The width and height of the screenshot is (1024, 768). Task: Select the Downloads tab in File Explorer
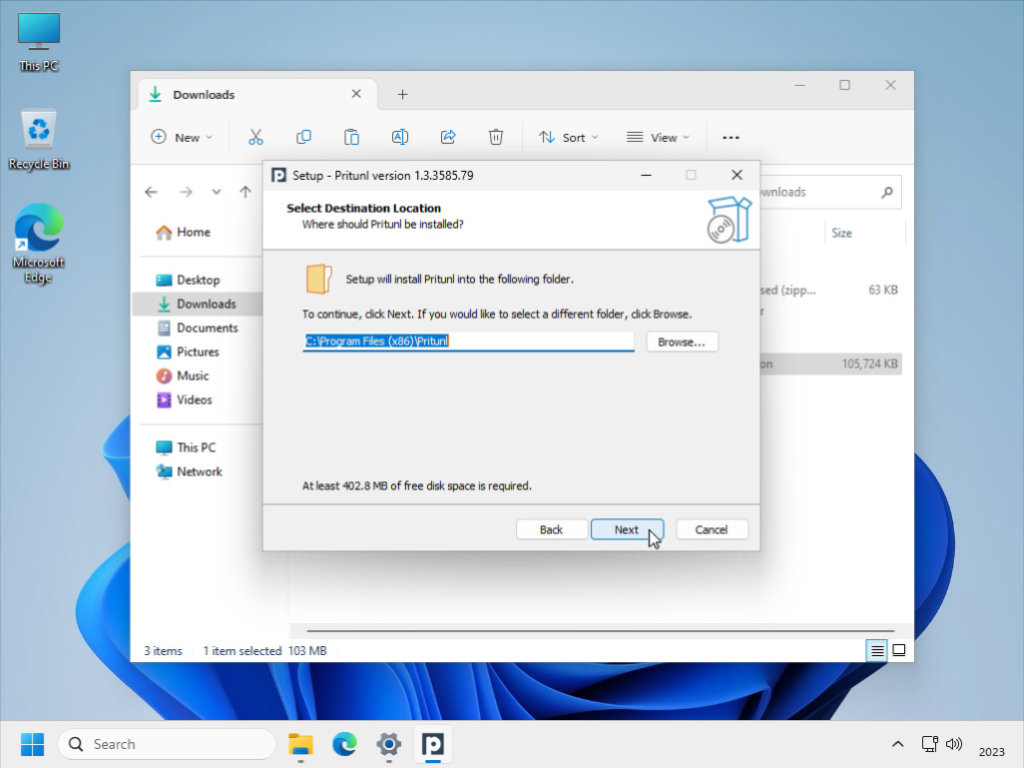(258, 95)
